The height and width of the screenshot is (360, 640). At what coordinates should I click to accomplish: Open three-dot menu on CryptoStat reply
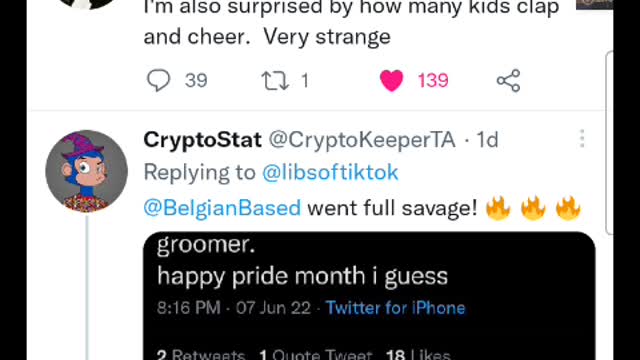582,139
